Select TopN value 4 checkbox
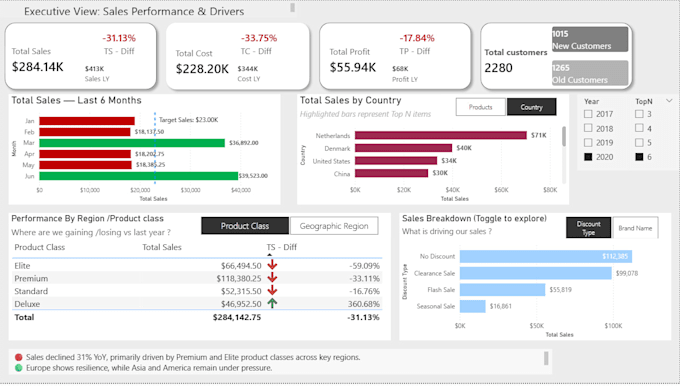Screen dimensions: 680x386 click(639, 128)
